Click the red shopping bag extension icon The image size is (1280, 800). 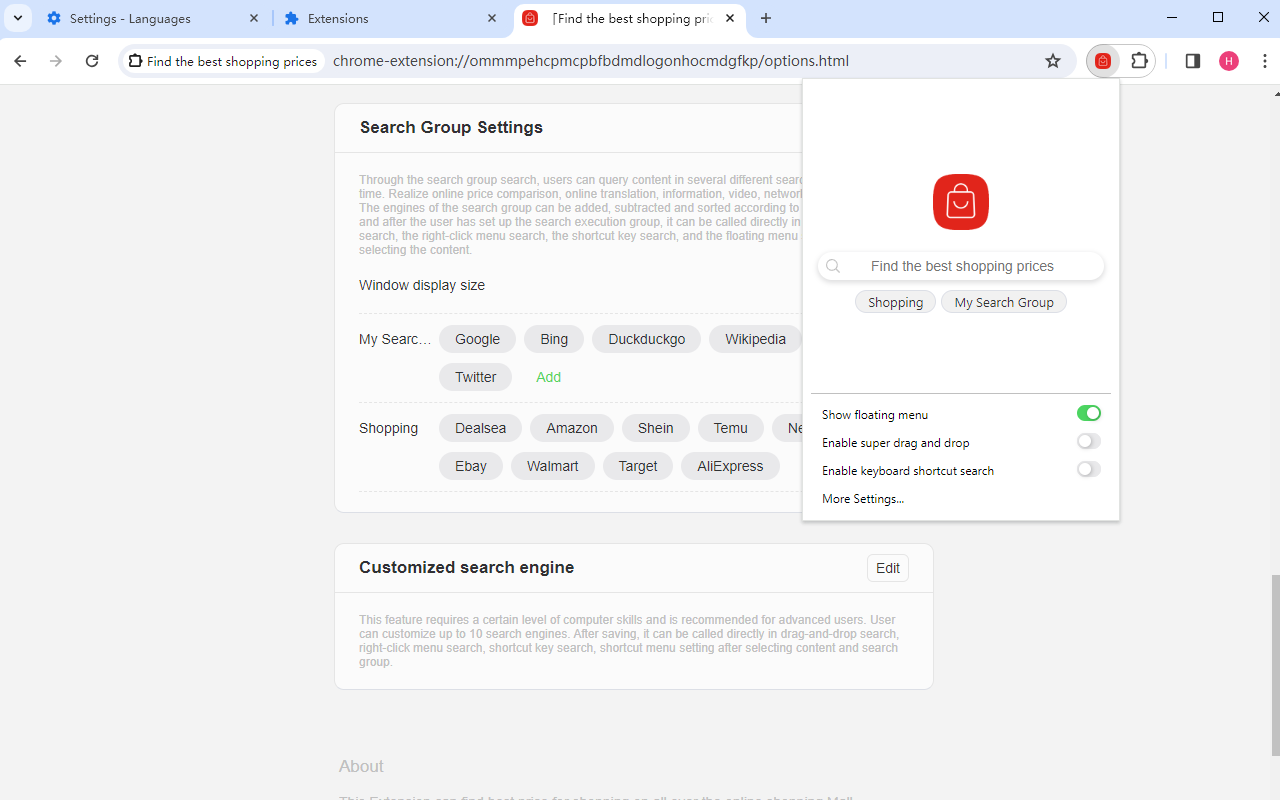tap(1103, 61)
